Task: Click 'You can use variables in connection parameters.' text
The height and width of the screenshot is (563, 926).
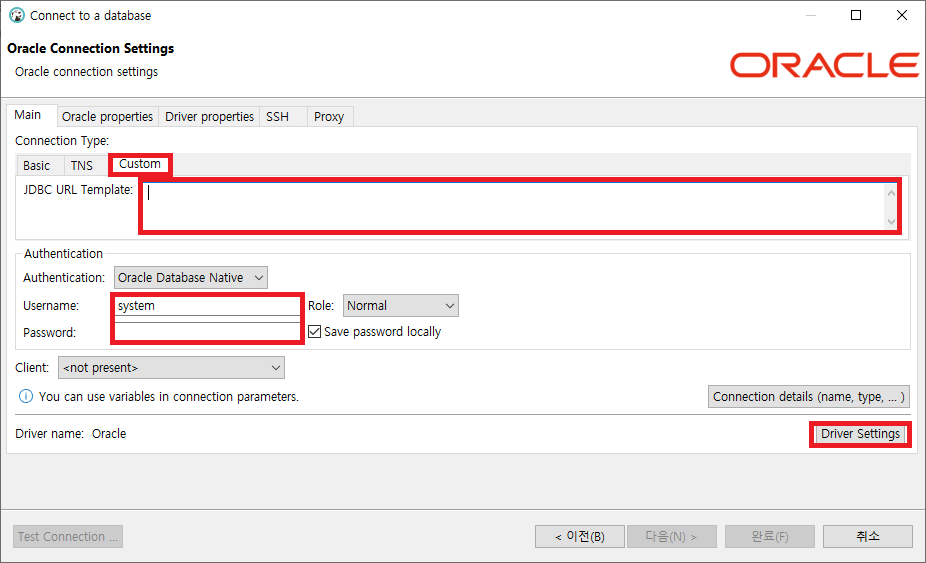Action: 169,396
